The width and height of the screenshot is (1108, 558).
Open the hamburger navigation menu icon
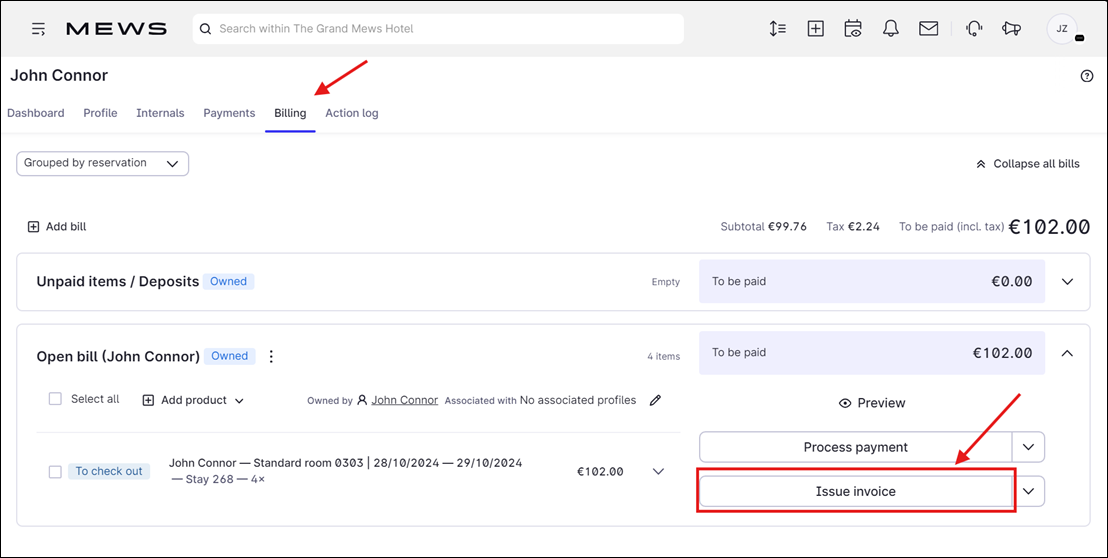click(39, 29)
